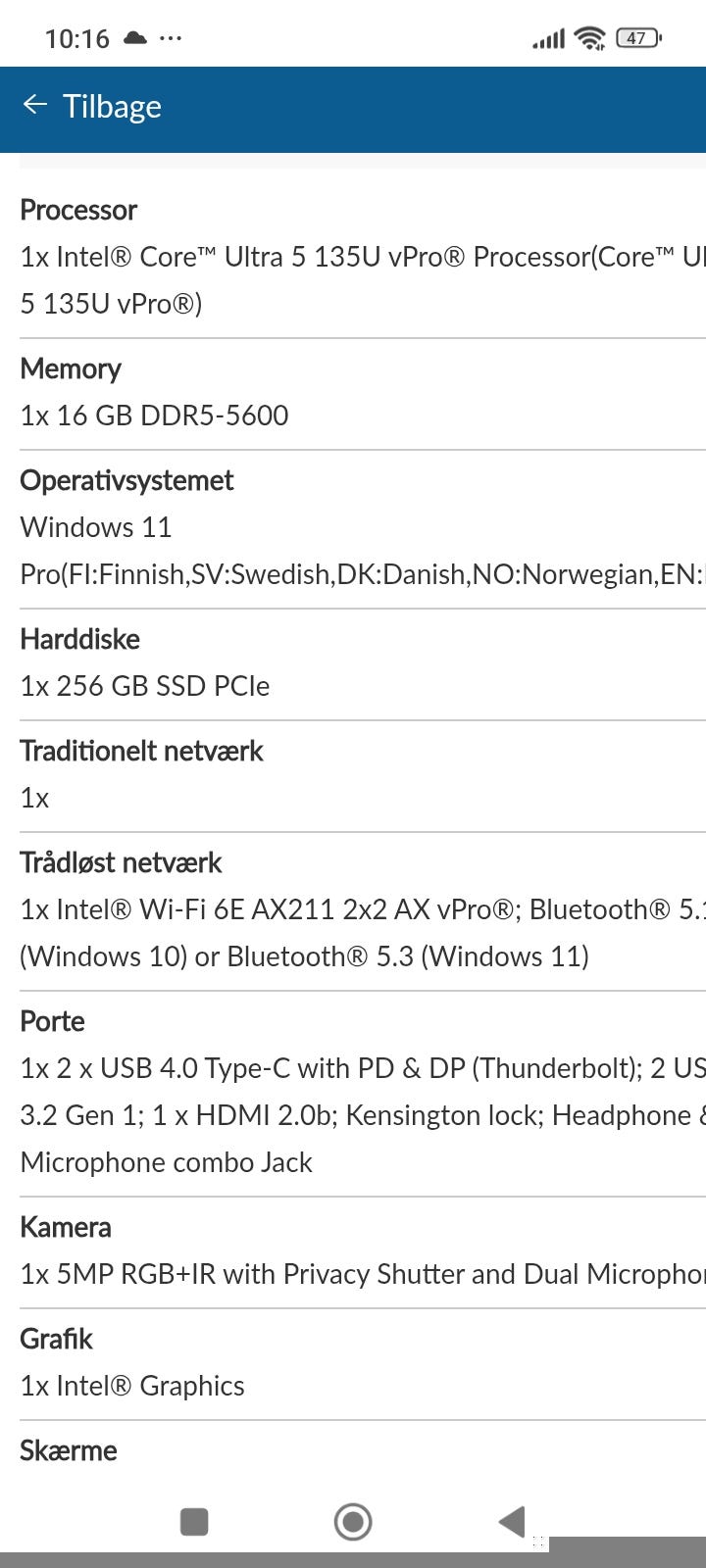Tap the Porte specification heading
Viewport: 706px width, 1568px height.
tap(52, 1021)
